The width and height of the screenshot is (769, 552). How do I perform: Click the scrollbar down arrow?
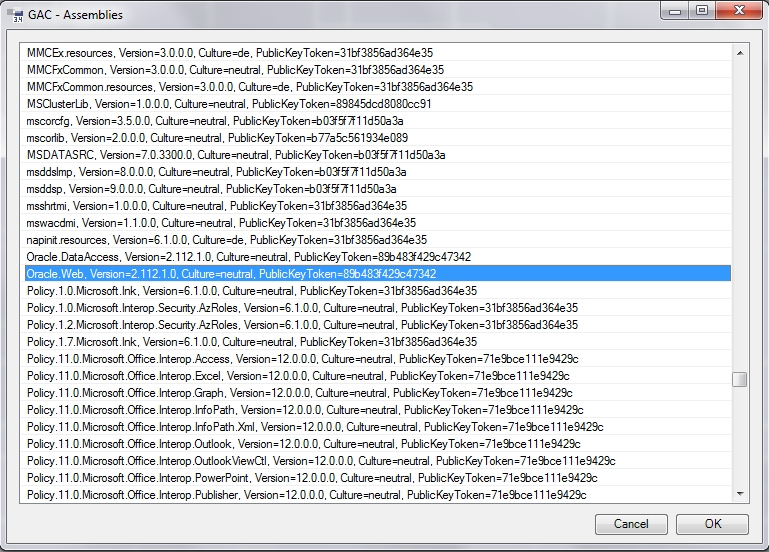click(x=739, y=493)
